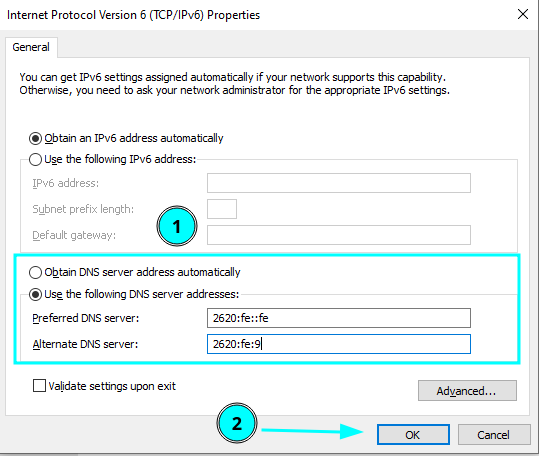This screenshot has height=456, width=539.
Task: Close the IPv6 Properties window
Action: coord(523,14)
